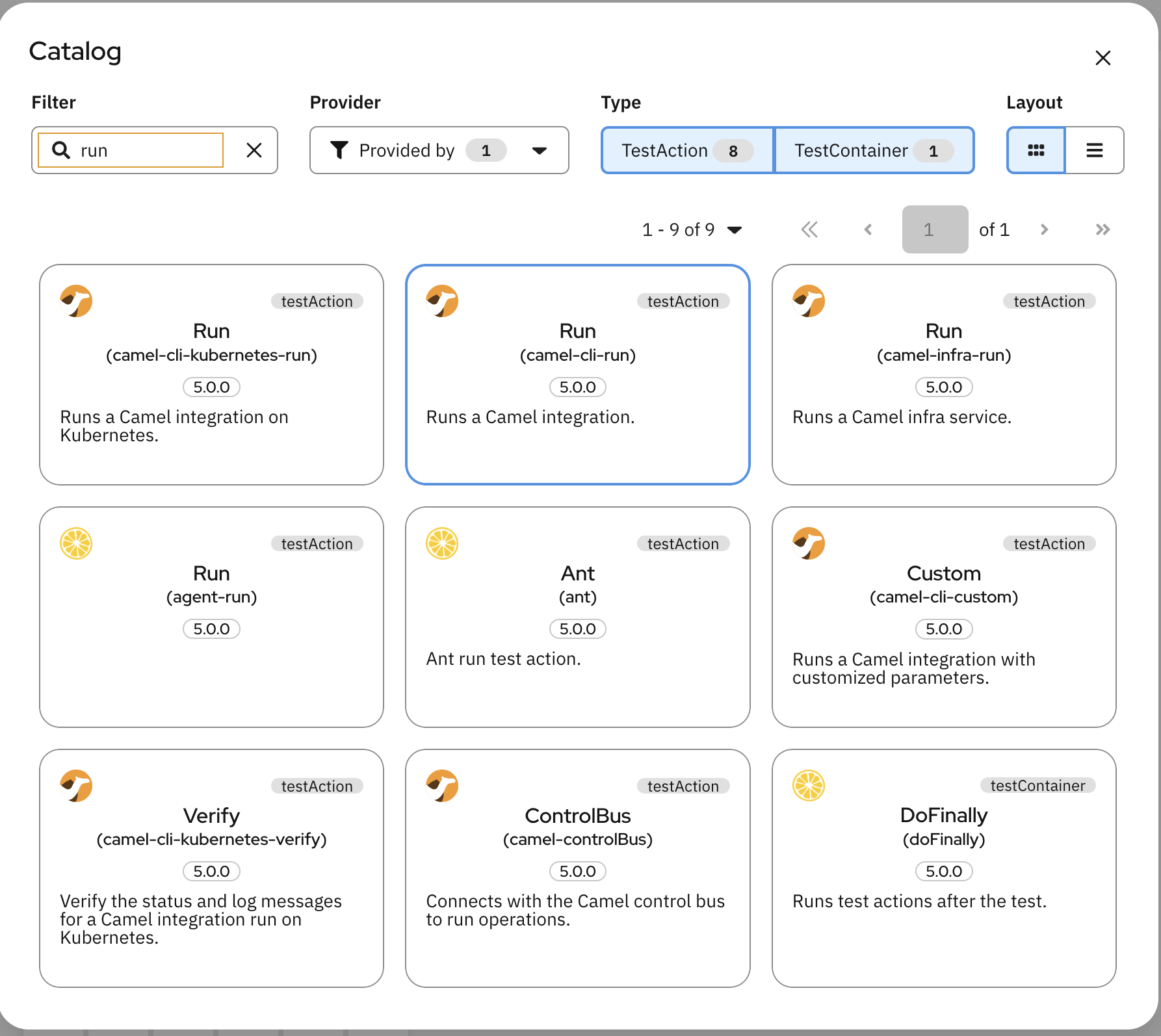Expand the 1 - 9 of 9 per-page menu
The height and width of the screenshot is (1036, 1161).
(x=692, y=229)
